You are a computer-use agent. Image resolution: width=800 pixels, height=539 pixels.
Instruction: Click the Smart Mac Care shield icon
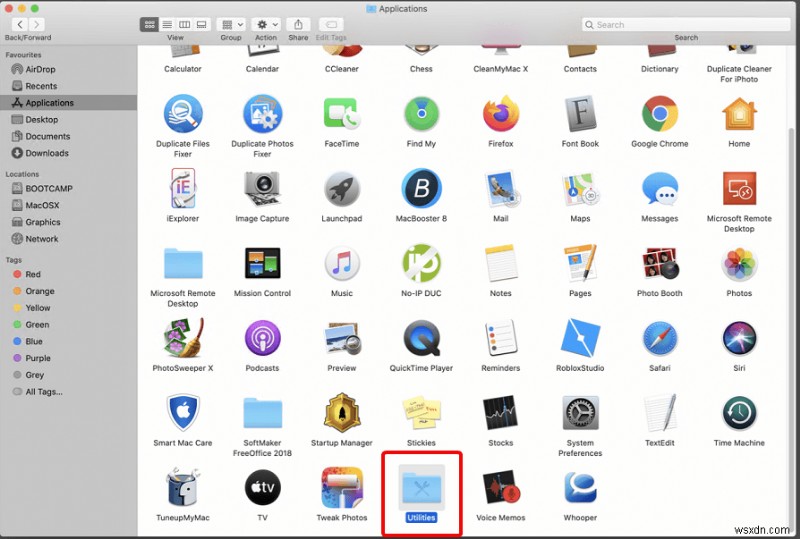183,412
